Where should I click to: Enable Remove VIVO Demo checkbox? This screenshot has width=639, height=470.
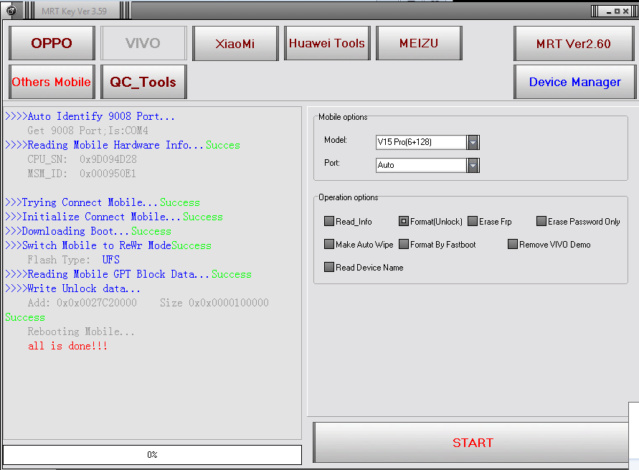(x=512, y=244)
